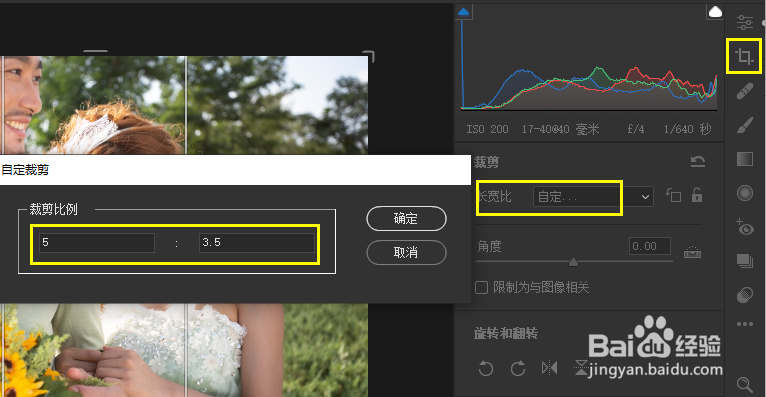The height and width of the screenshot is (397, 766).
Task: Open the More image settings ellipsis
Action: click(x=745, y=324)
